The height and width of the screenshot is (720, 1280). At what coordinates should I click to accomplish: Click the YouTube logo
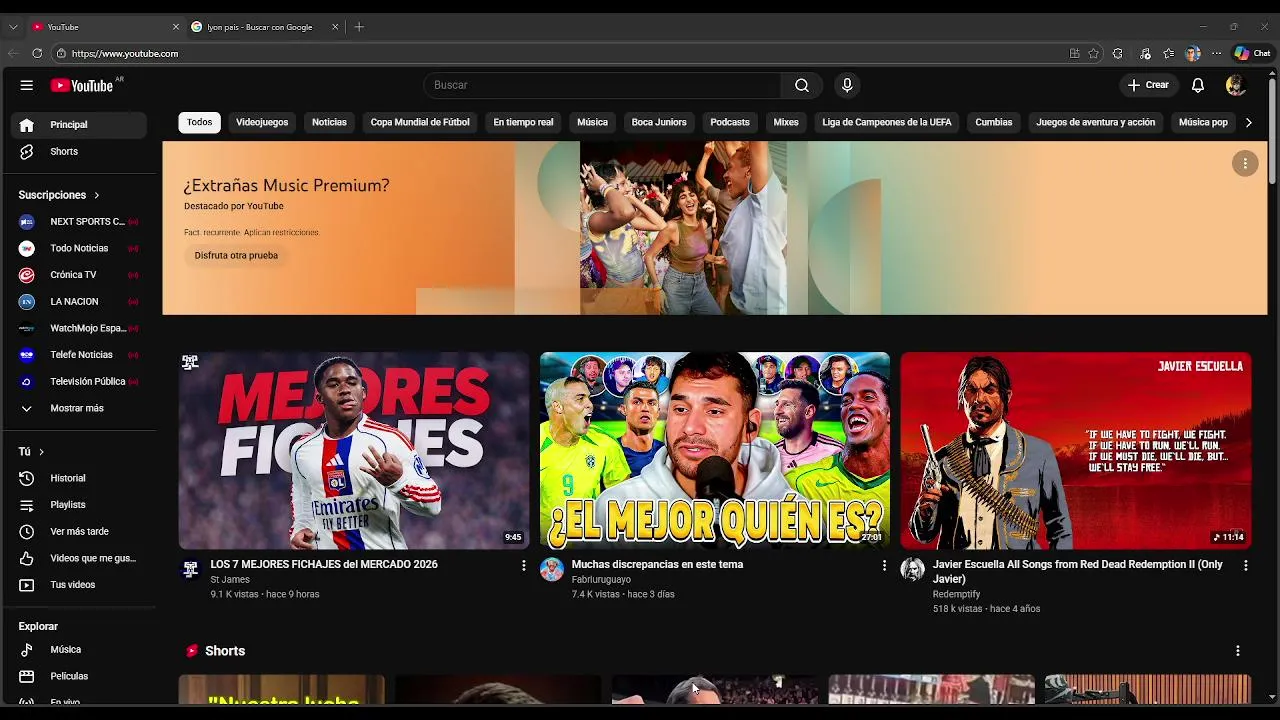point(82,85)
